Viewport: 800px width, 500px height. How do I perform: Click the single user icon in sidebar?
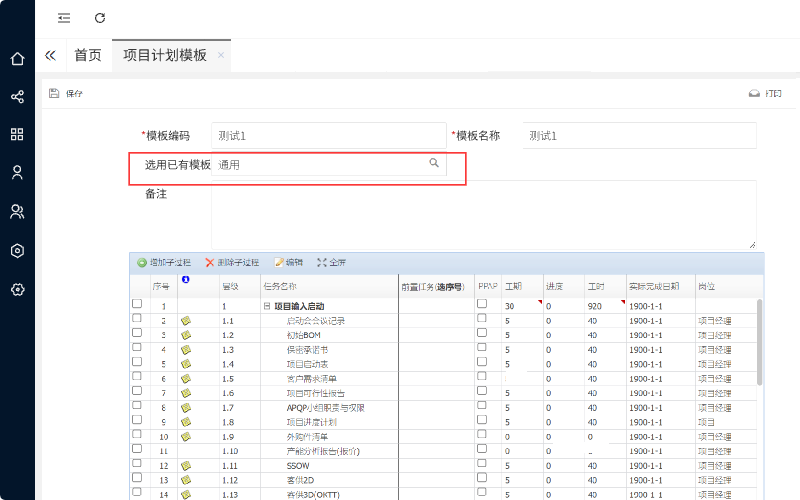click(x=17, y=172)
